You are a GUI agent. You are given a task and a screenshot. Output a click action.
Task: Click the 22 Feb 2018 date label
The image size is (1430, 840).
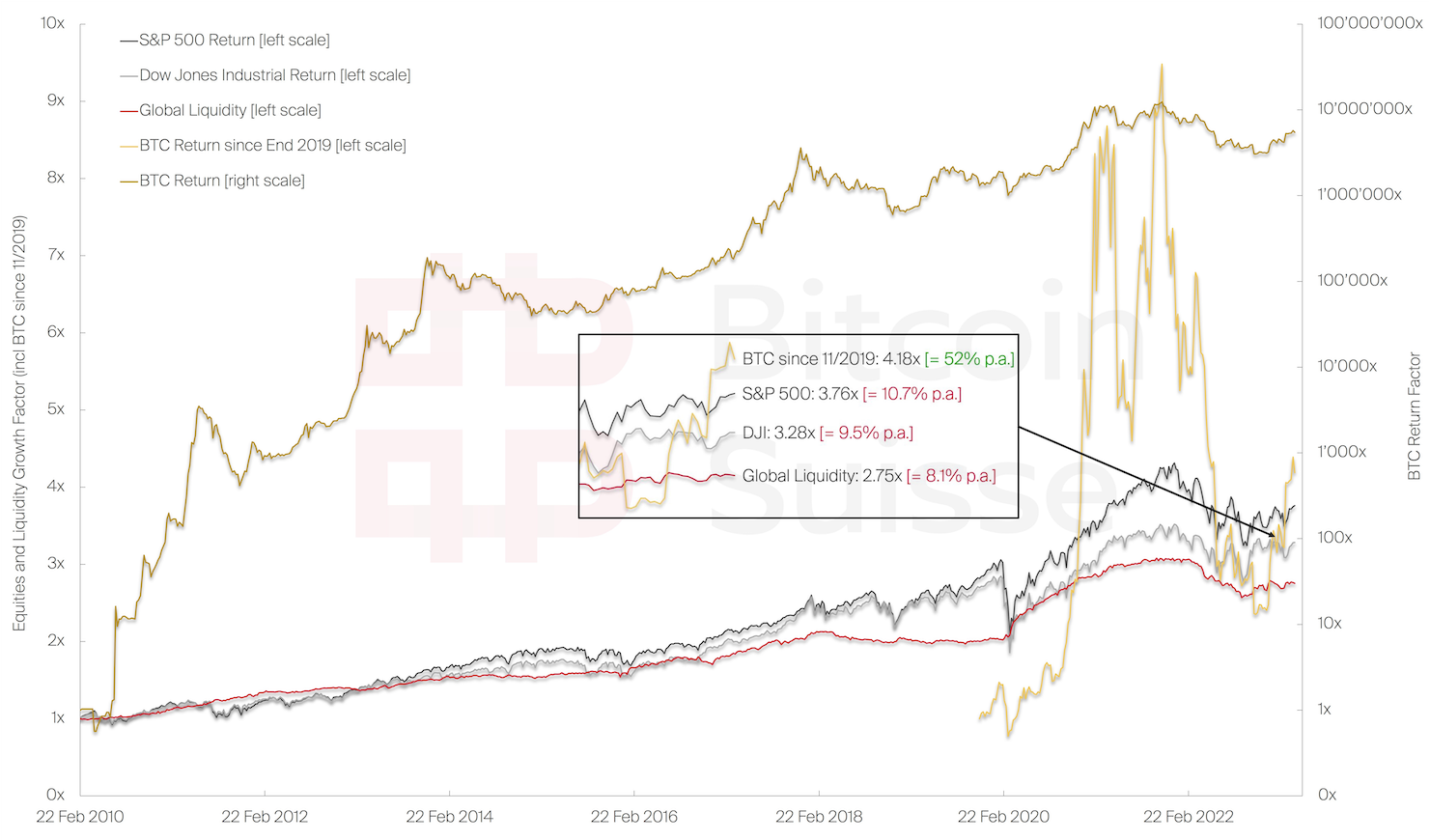pos(819,817)
